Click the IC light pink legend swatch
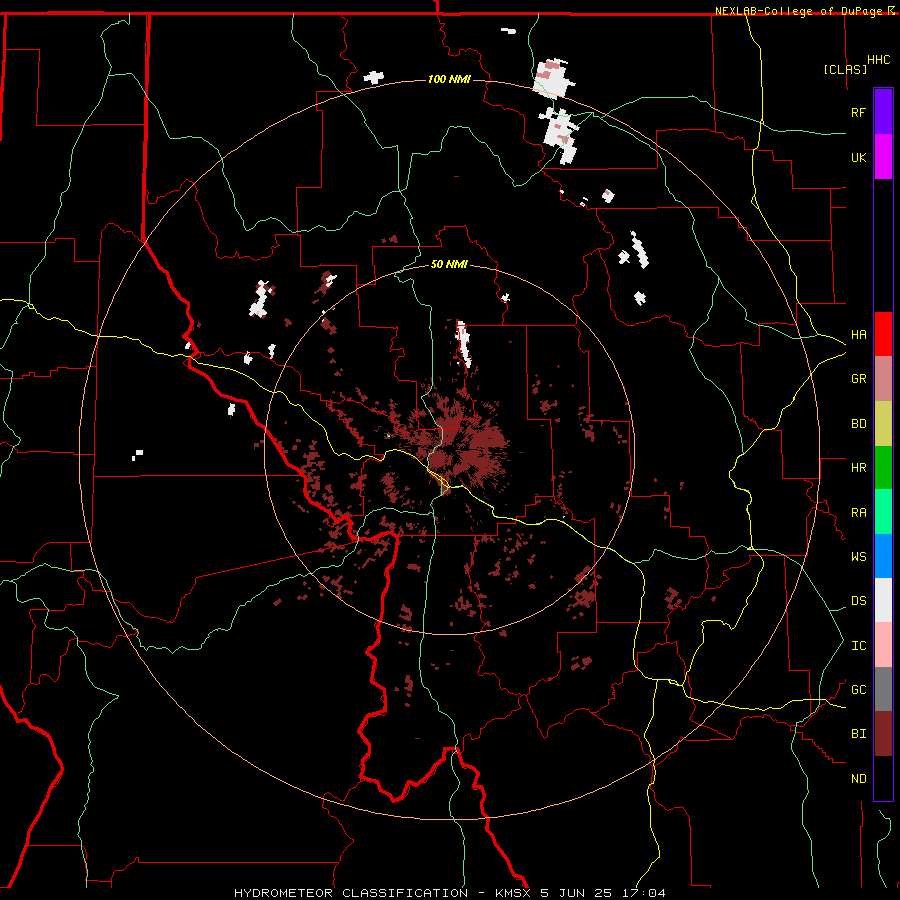Viewport: 900px width, 900px height. (x=883, y=645)
